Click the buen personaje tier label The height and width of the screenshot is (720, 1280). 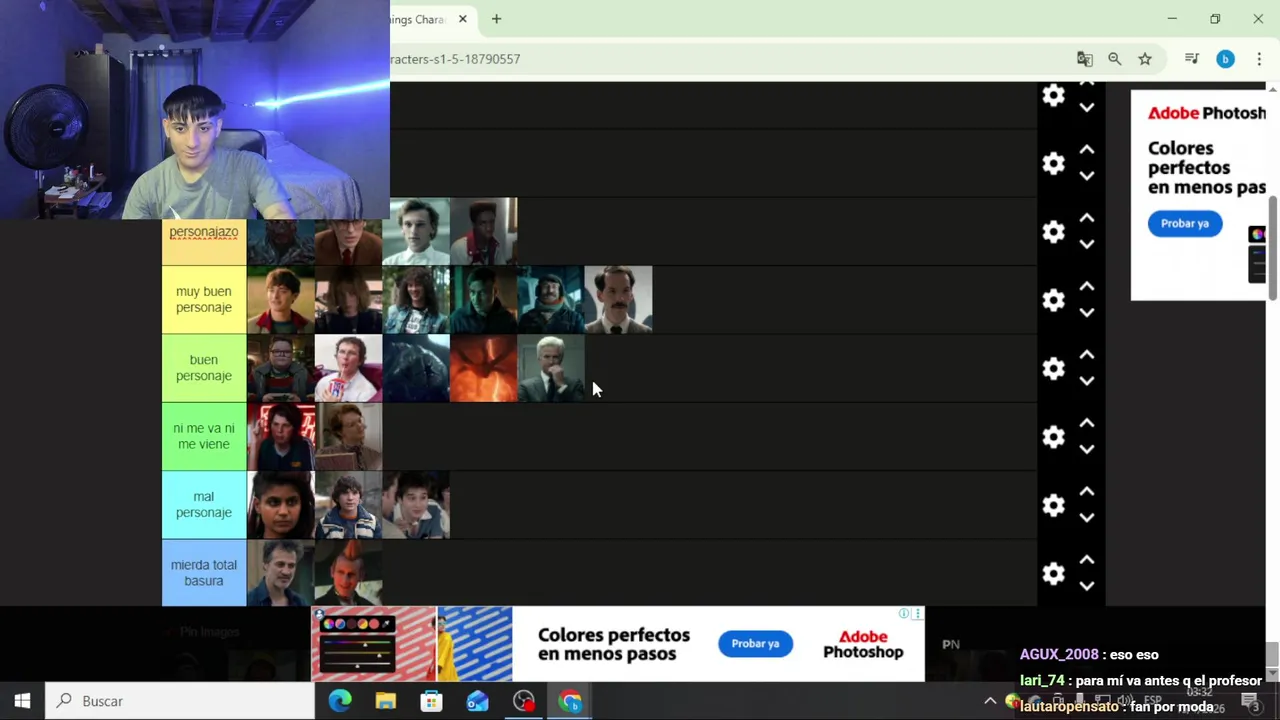click(204, 368)
